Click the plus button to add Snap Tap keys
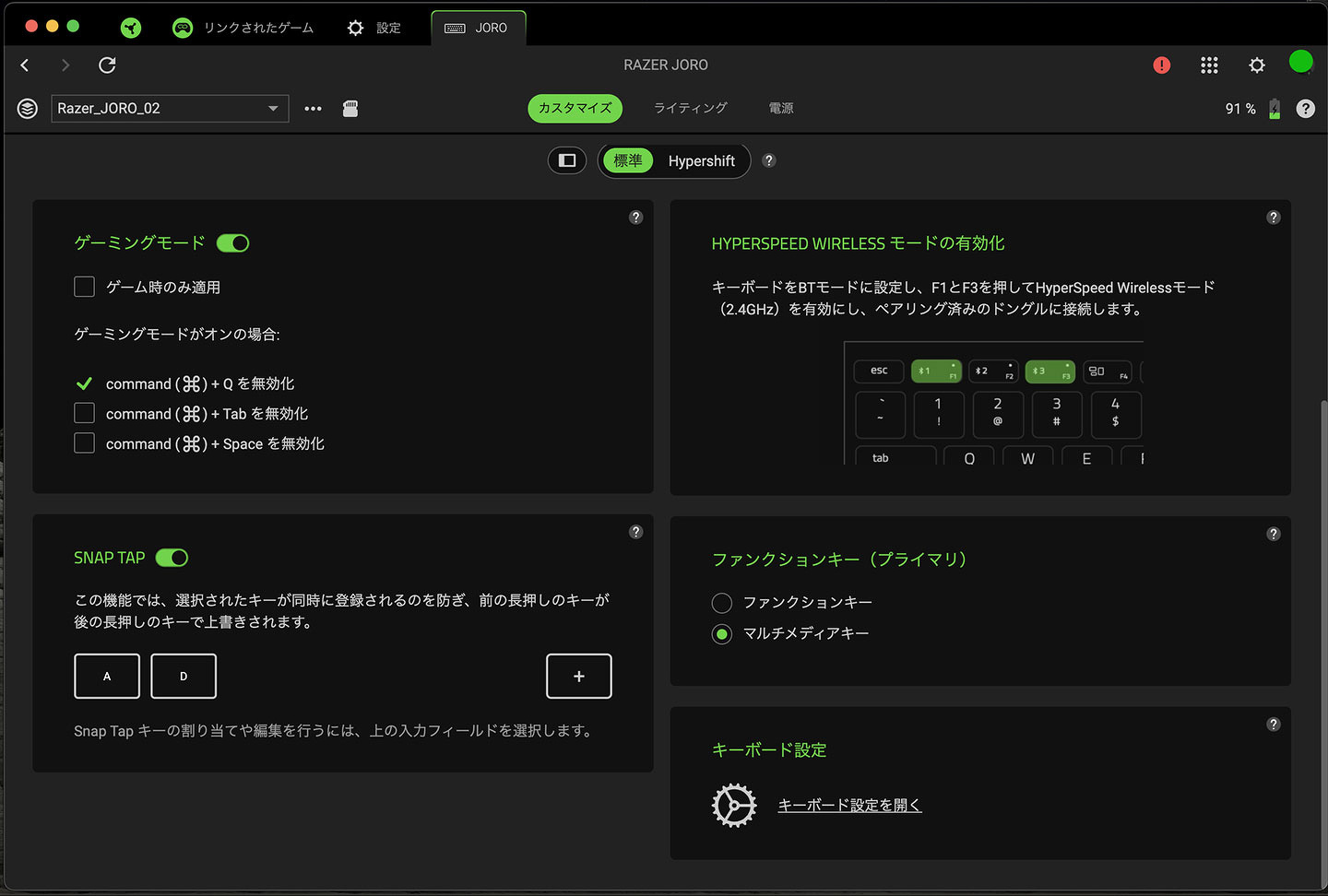1328x896 pixels. pos(579,676)
